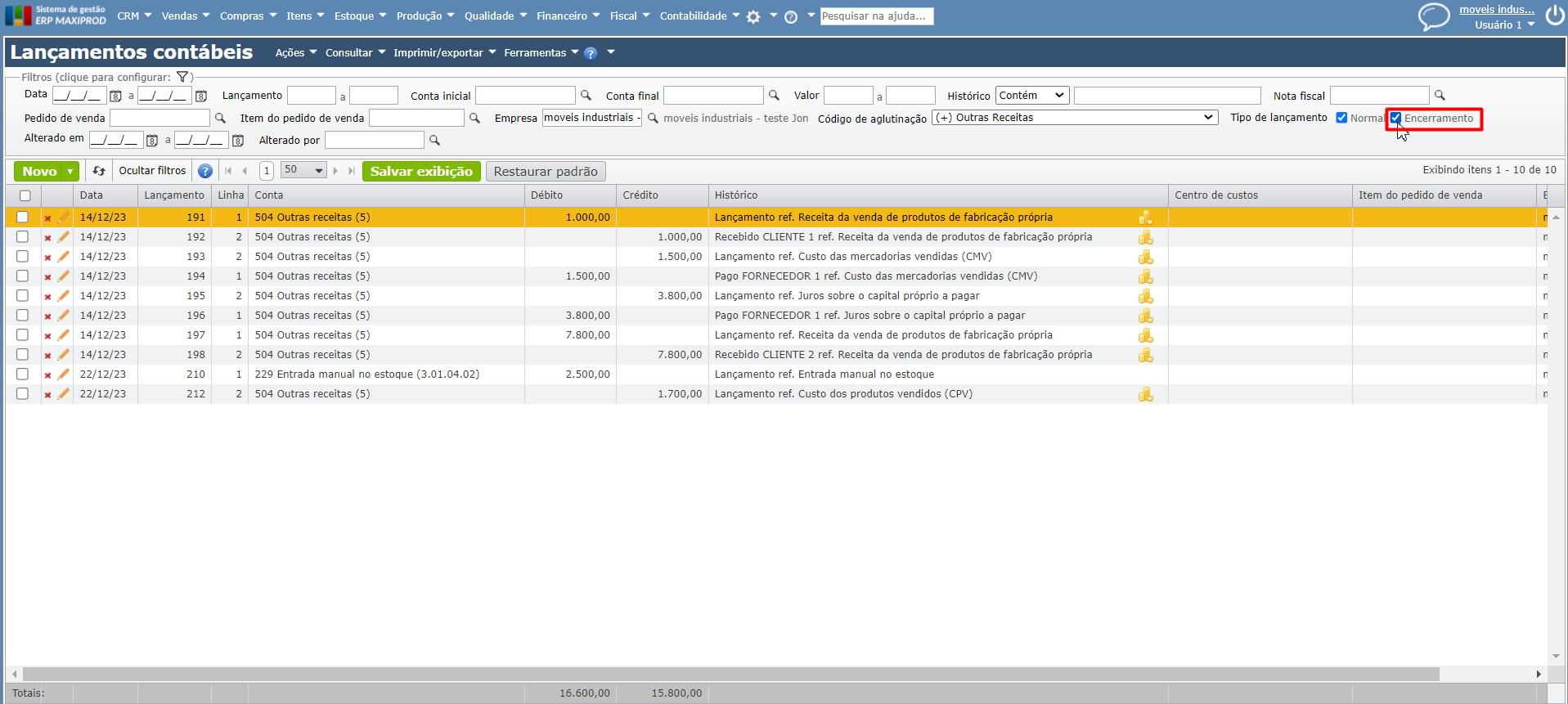Image resolution: width=1568 pixels, height=704 pixels.
Task: Open the Vendas menu
Action: point(186,16)
